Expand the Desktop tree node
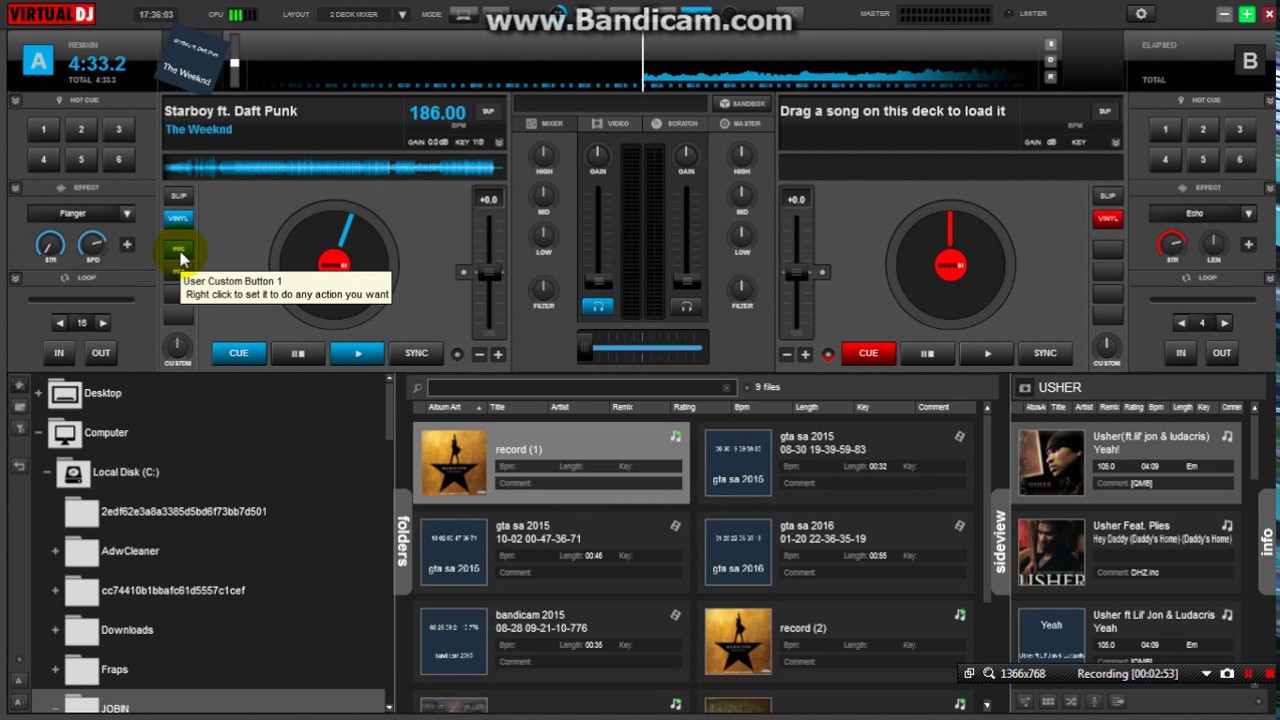This screenshot has width=1280, height=720. 38,394
